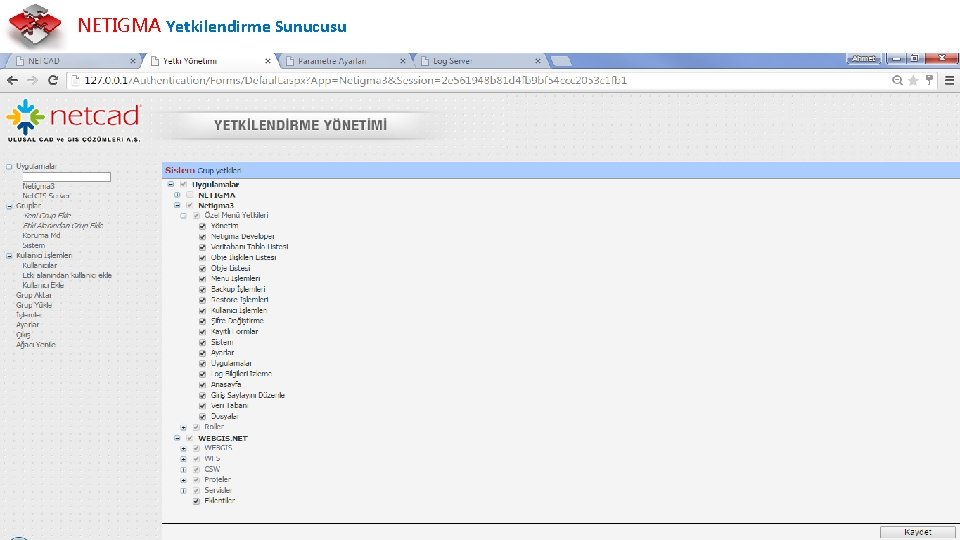Uncheck the Netigma Developer checkbox
This screenshot has height=540, width=960.
coord(203,236)
